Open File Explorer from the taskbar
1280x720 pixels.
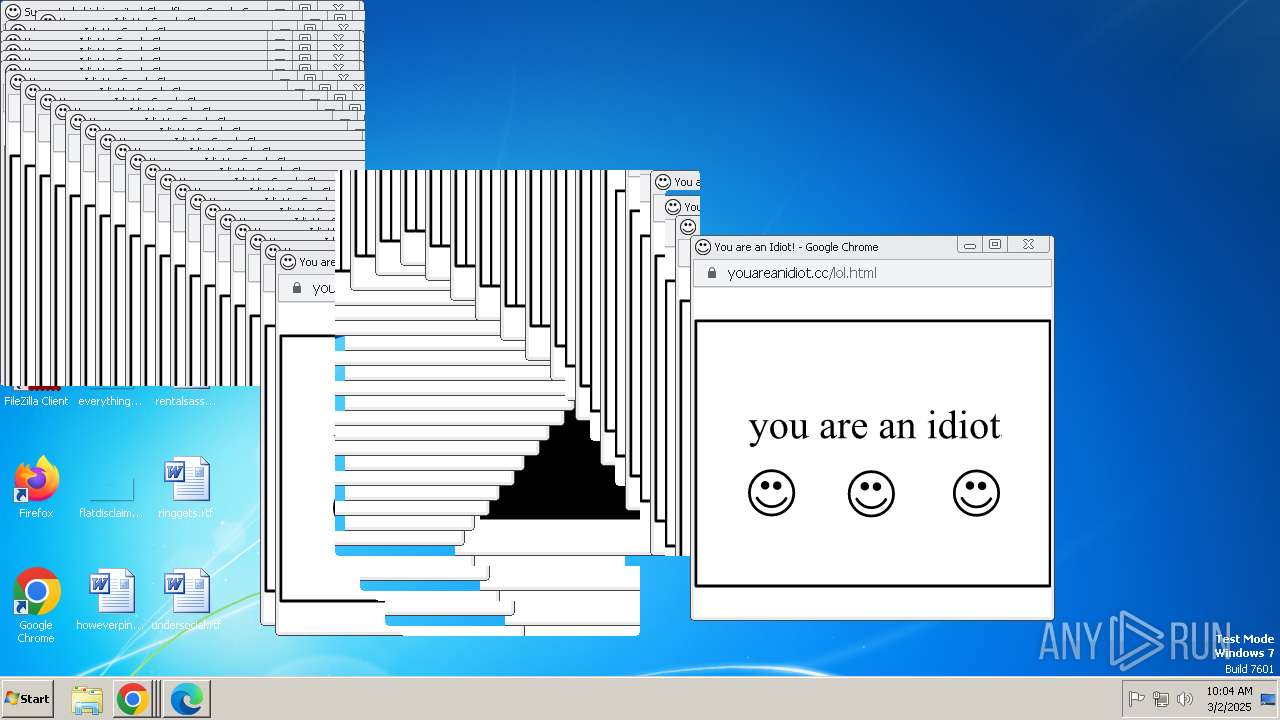[87, 699]
